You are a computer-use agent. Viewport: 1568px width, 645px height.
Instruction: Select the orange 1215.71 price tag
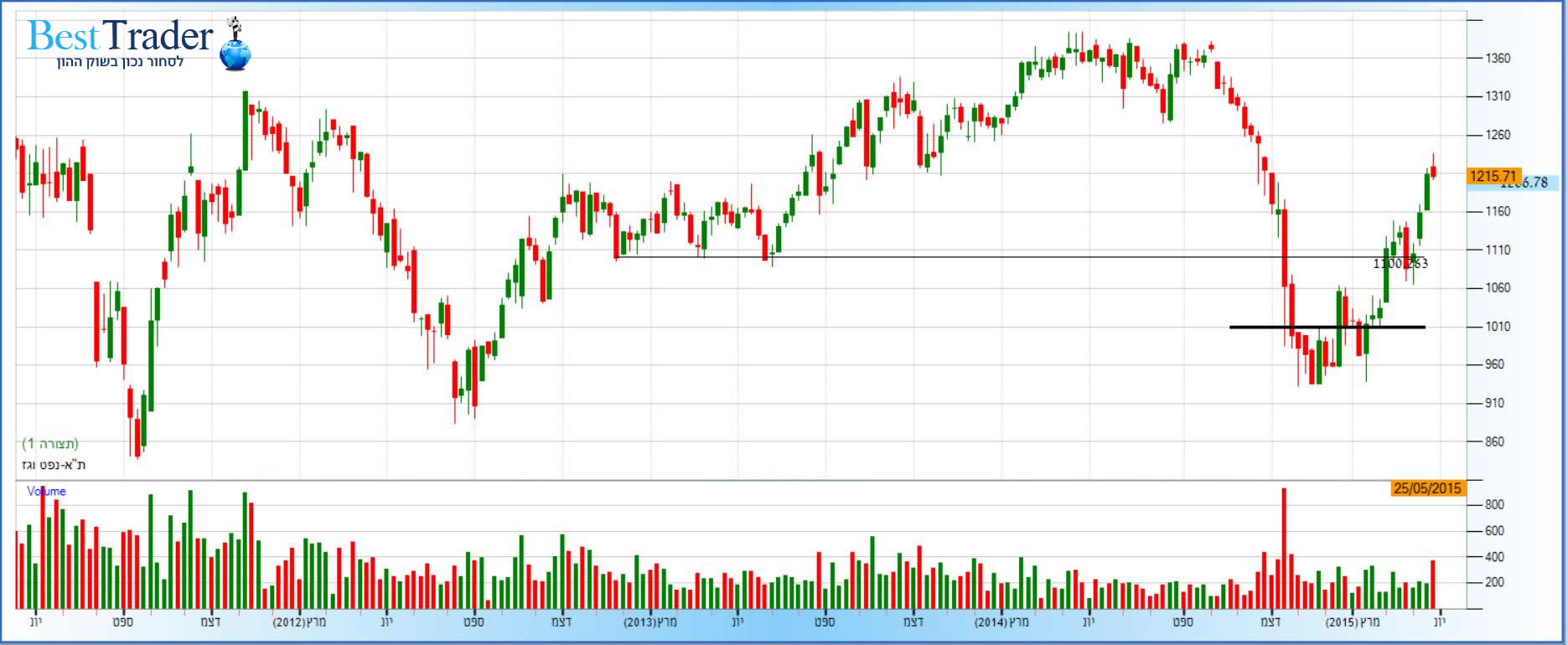(1493, 176)
